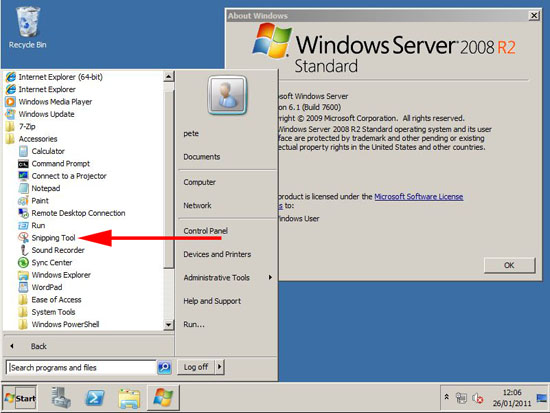Click the Run icon in Accessories
The image size is (550, 413).
24,226
